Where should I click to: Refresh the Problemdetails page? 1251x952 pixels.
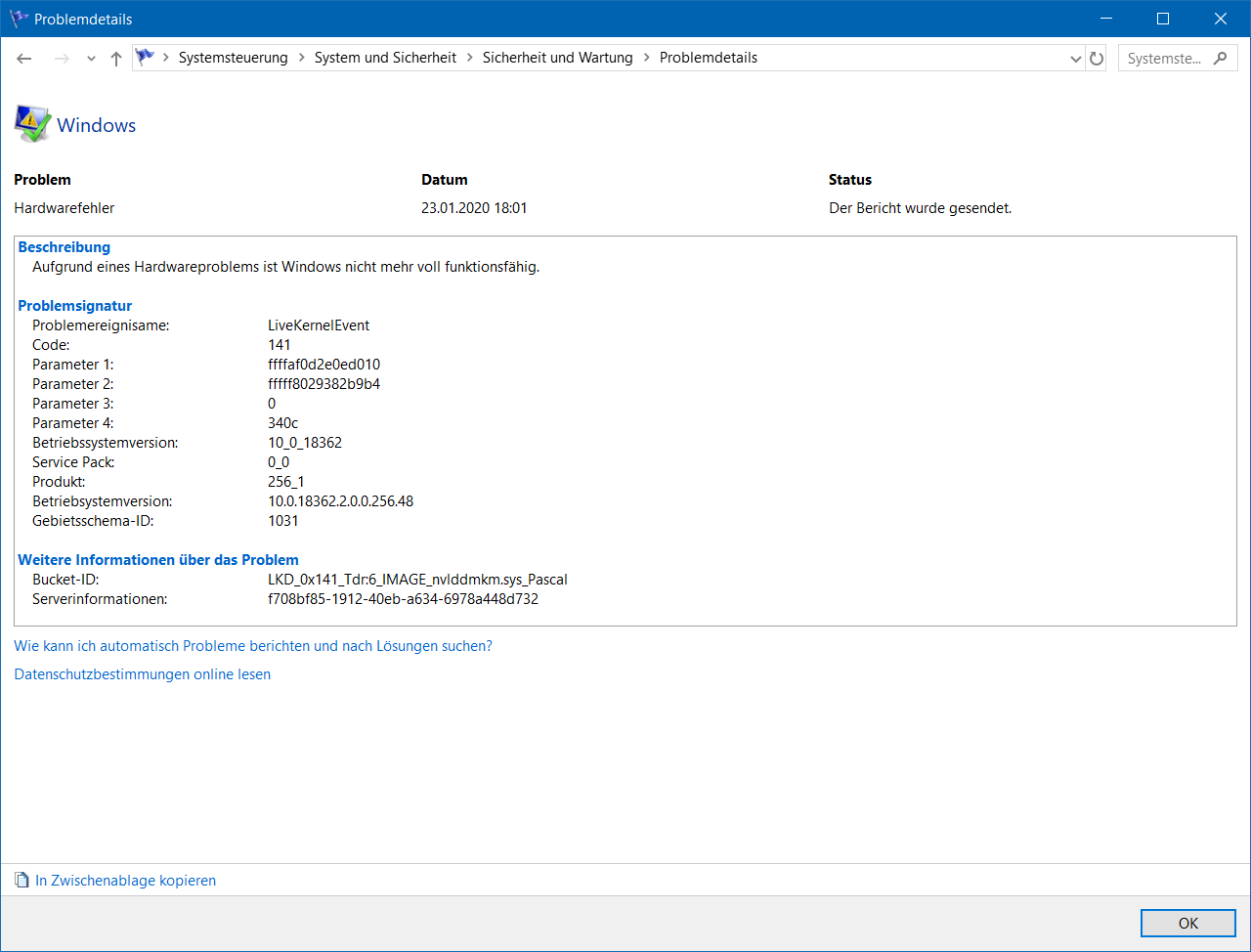pyautogui.click(x=1097, y=59)
